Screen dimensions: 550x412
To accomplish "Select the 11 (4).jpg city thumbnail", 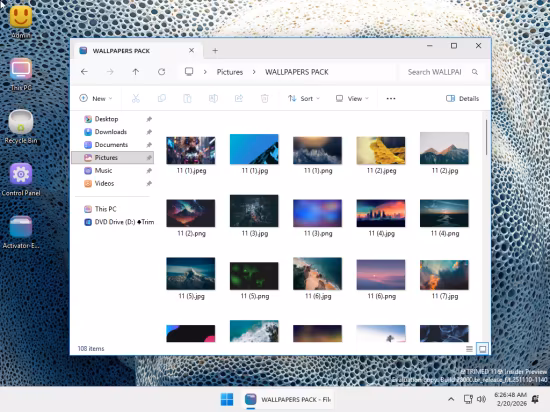I will 381,213.
